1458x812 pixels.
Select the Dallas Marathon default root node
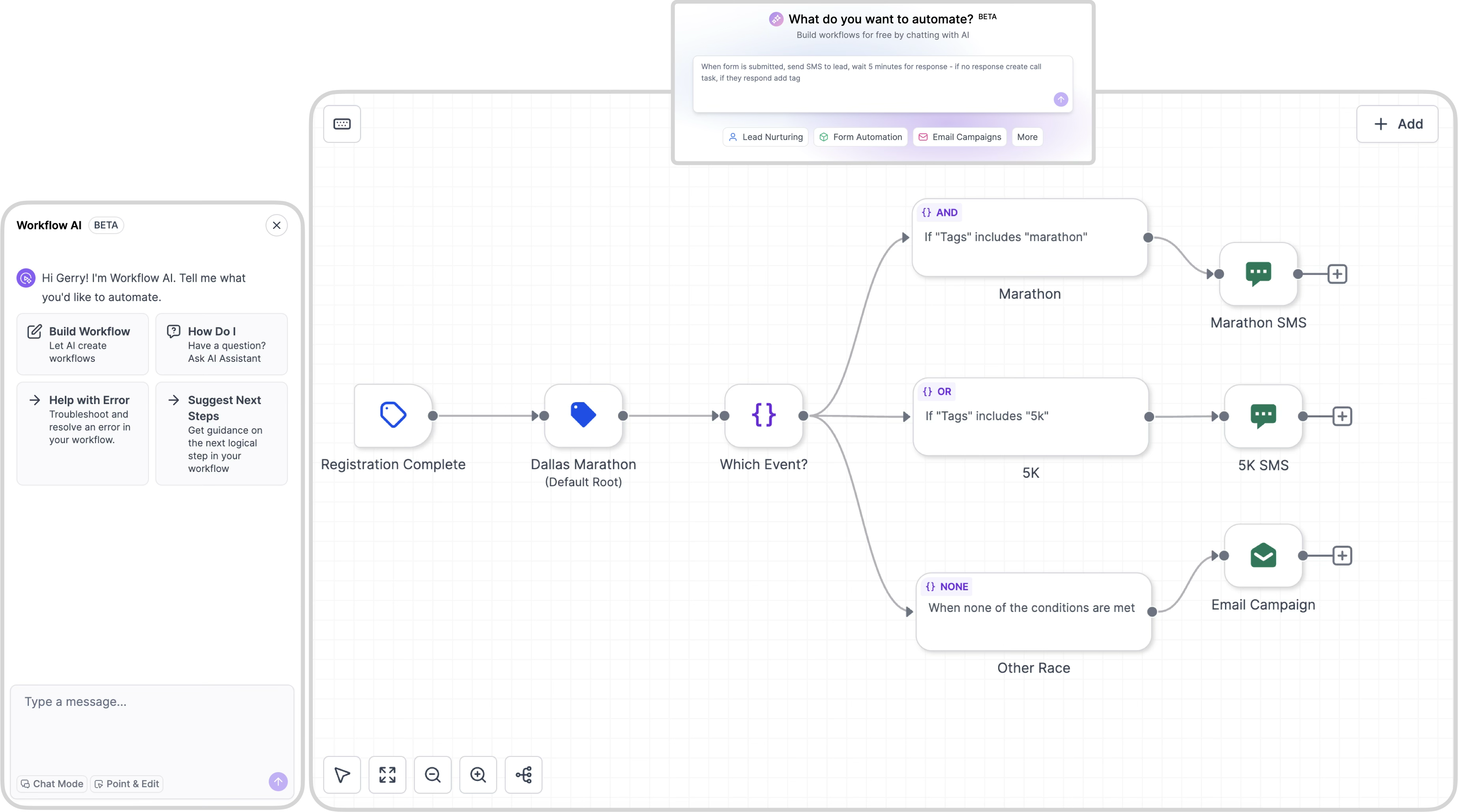[583, 415]
